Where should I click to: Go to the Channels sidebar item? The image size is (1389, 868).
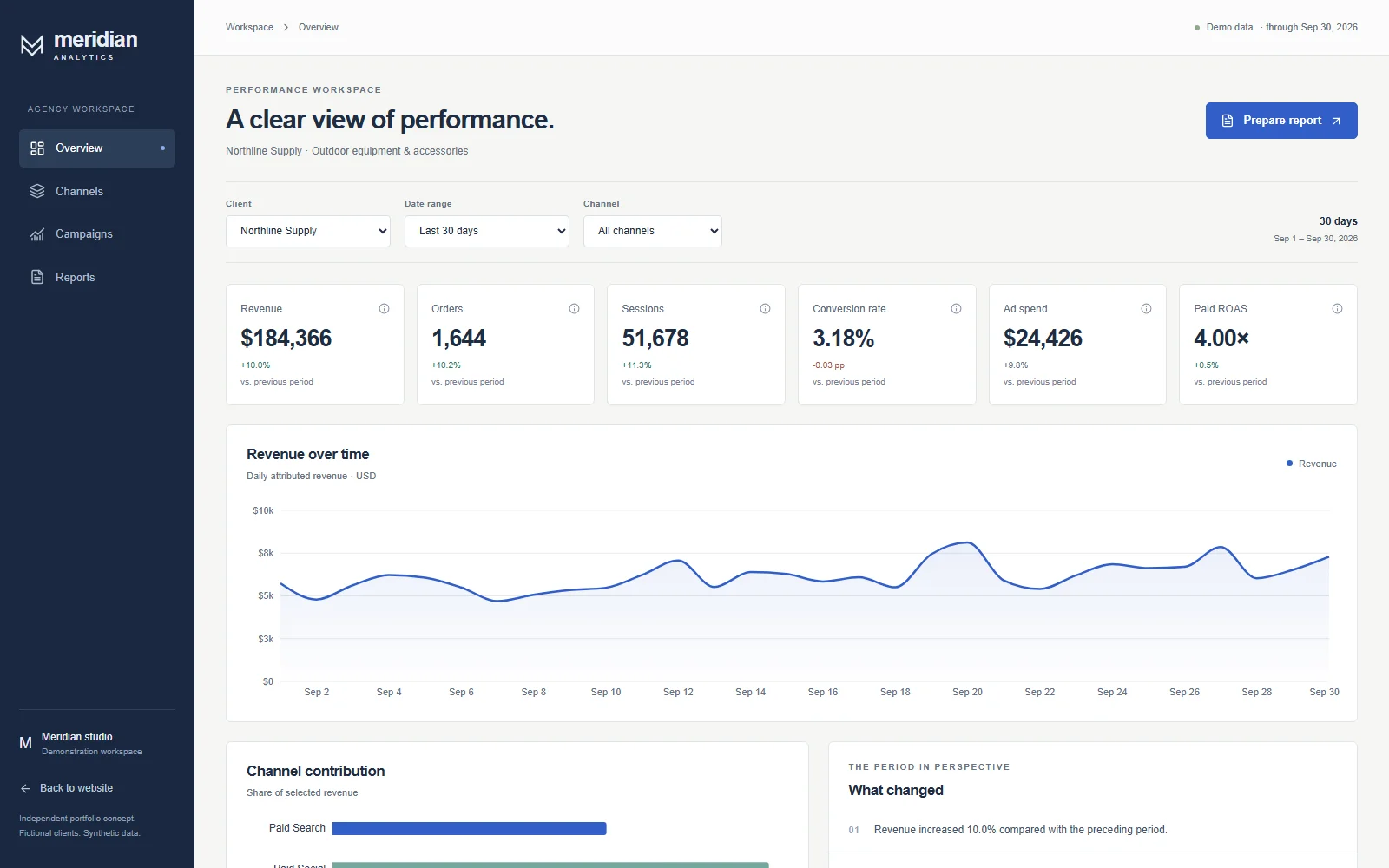(97, 191)
